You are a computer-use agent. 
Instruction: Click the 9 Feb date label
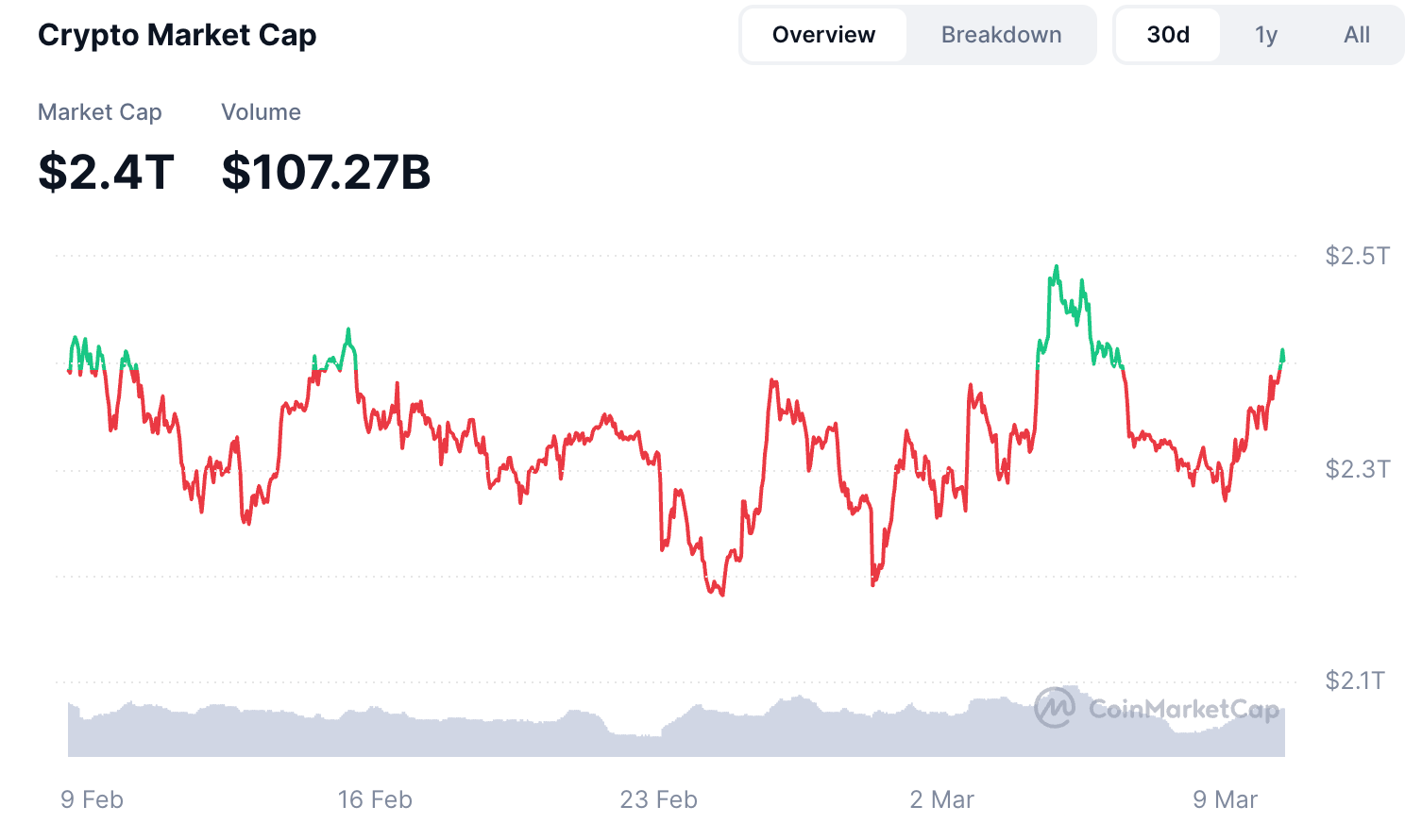pyautogui.click(x=92, y=798)
